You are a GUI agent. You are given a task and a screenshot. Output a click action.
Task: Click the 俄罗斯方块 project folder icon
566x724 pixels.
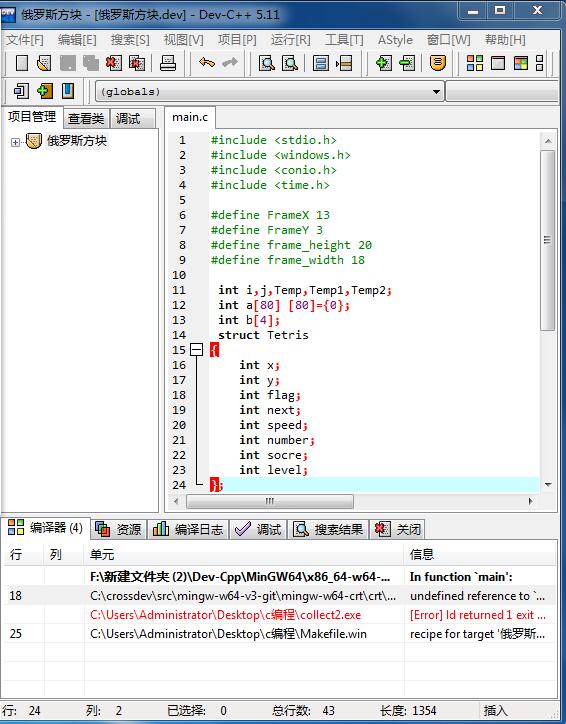pos(34,141)
